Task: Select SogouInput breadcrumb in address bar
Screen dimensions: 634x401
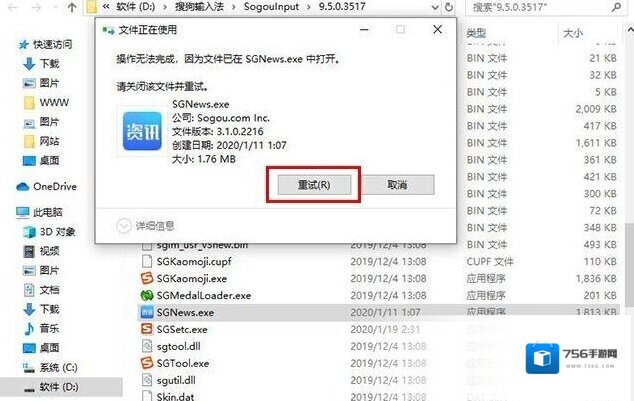Action: 271,7
